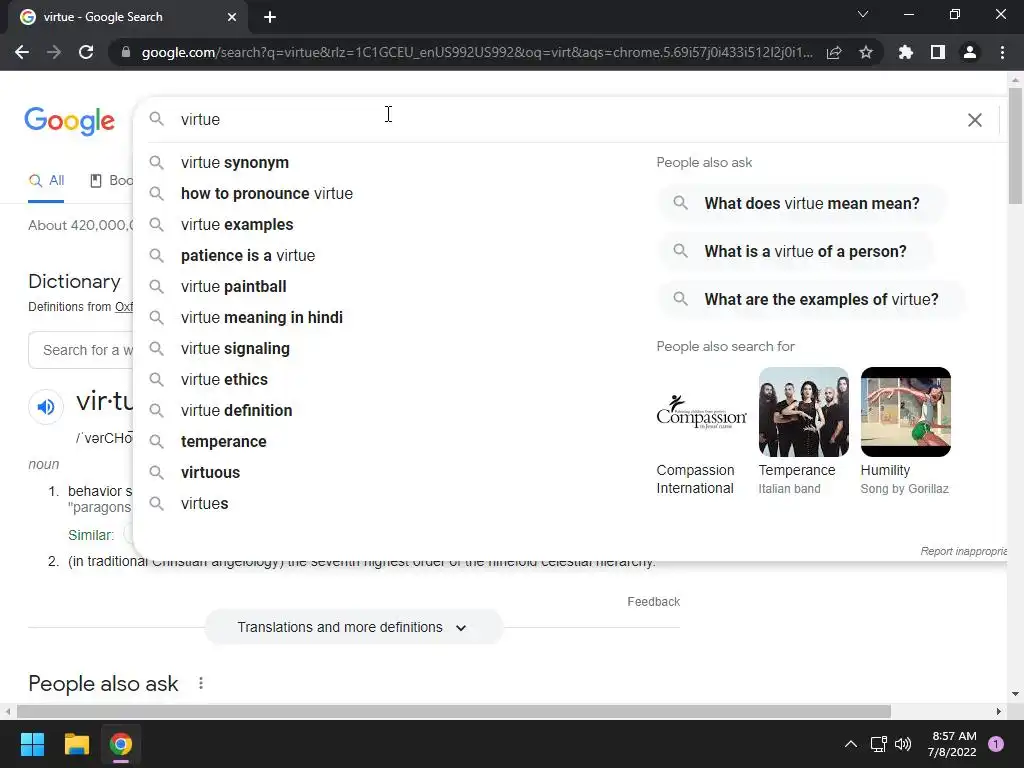This screenshot has height=768, width=1024.
Task: Expand Translations and more definitions
Action: pyautogui.click(x=353, y=627)
